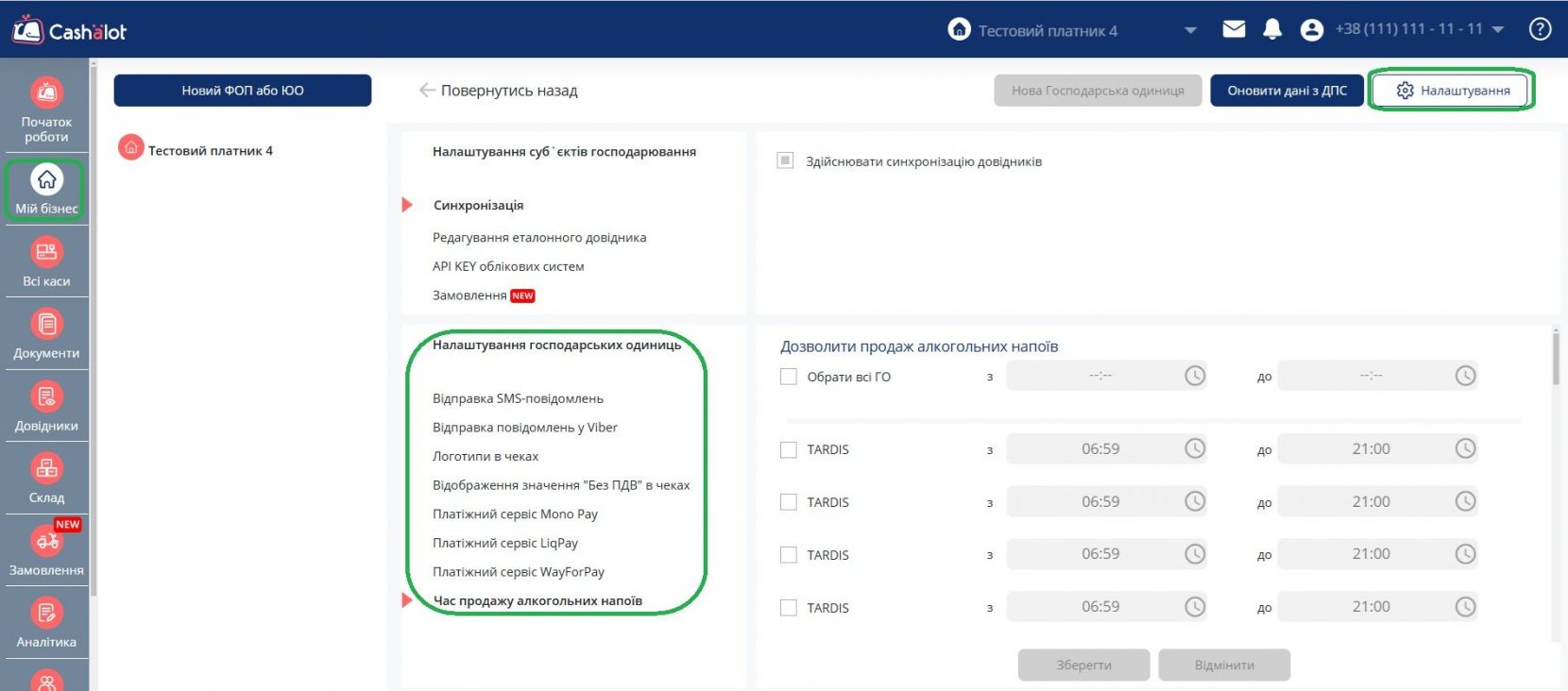This screenshot has width=1568, height=691.
Task: Expand the Тестовий платник 4 dropdown
Action: (x=1190, y=30)
